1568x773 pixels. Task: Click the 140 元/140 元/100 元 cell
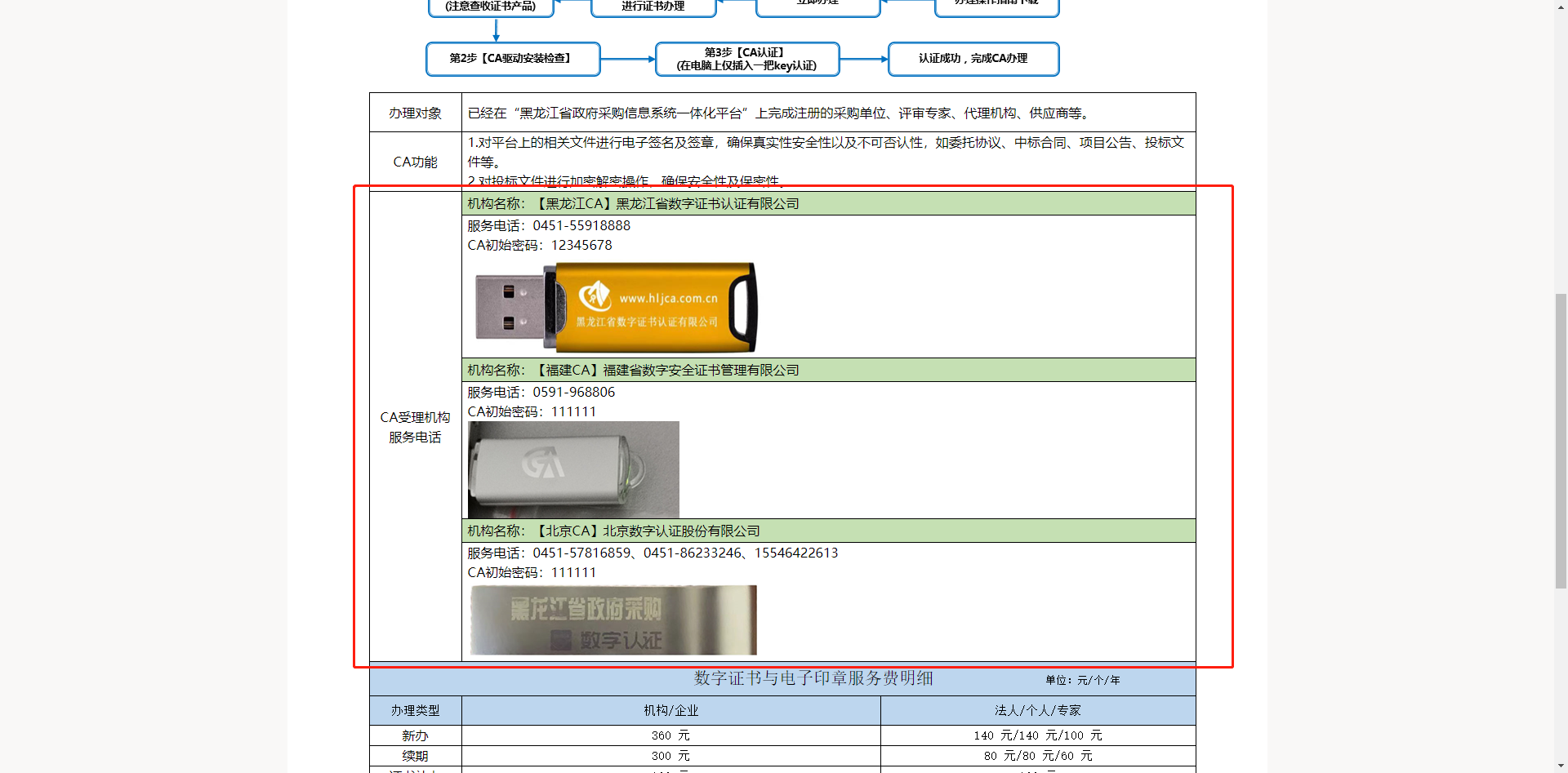(1038, 735)
